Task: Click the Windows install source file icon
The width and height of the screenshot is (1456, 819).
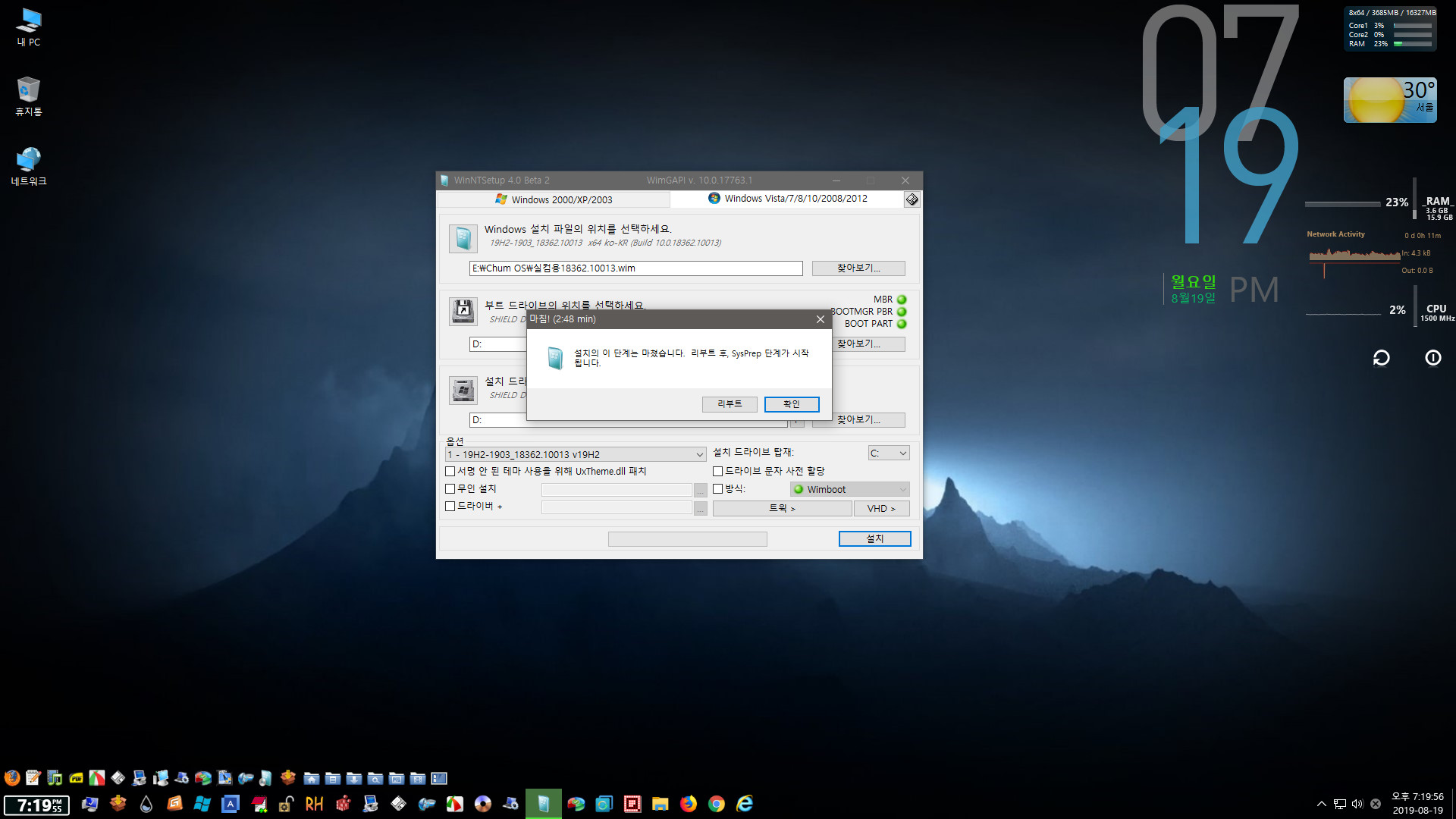Action: coord(463,239)
